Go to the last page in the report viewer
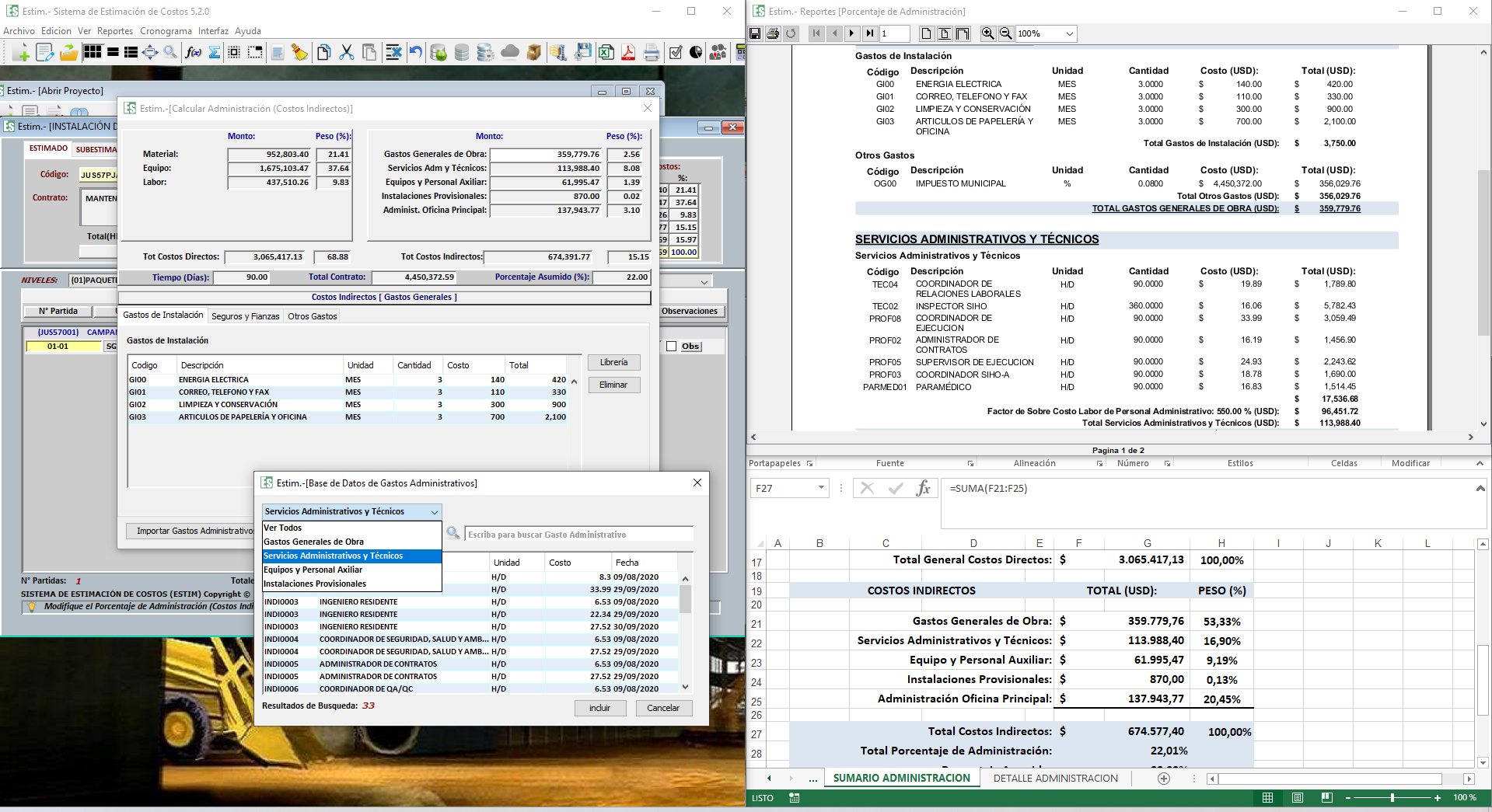Screen dimensions: 1492x812 [x=870, y=33]
